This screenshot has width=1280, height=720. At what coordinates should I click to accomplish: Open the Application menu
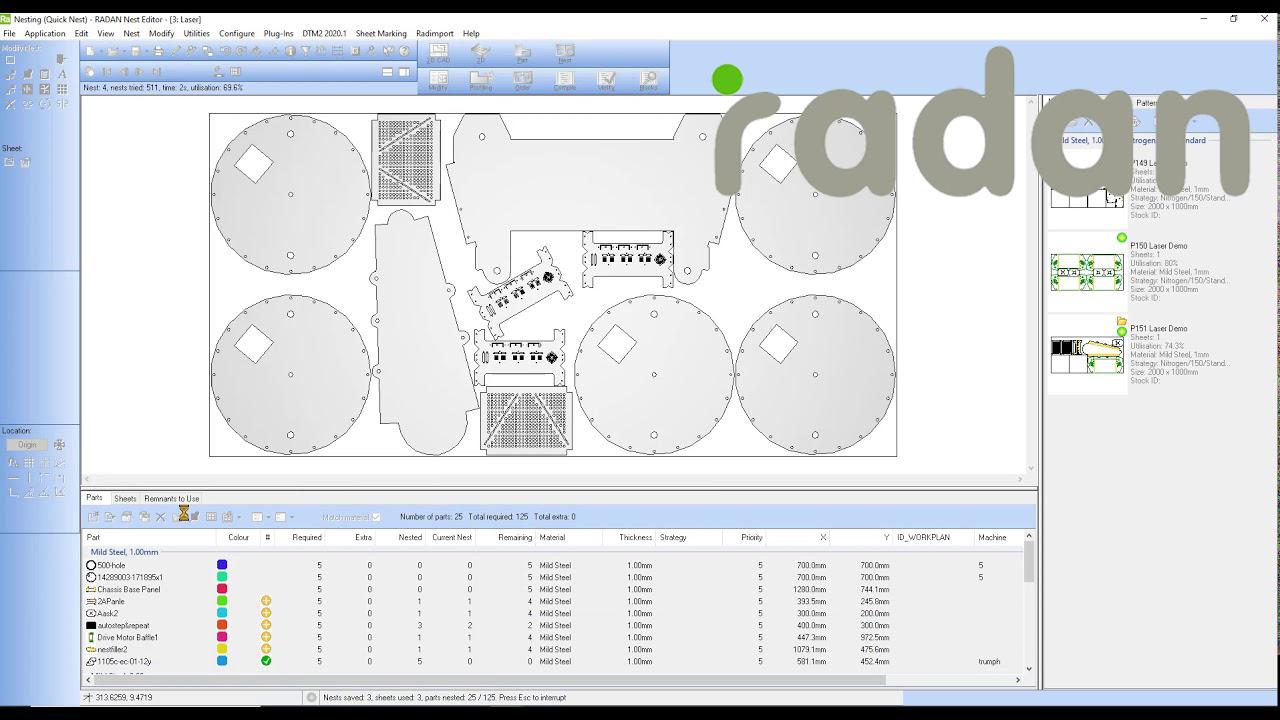[45, 33]
